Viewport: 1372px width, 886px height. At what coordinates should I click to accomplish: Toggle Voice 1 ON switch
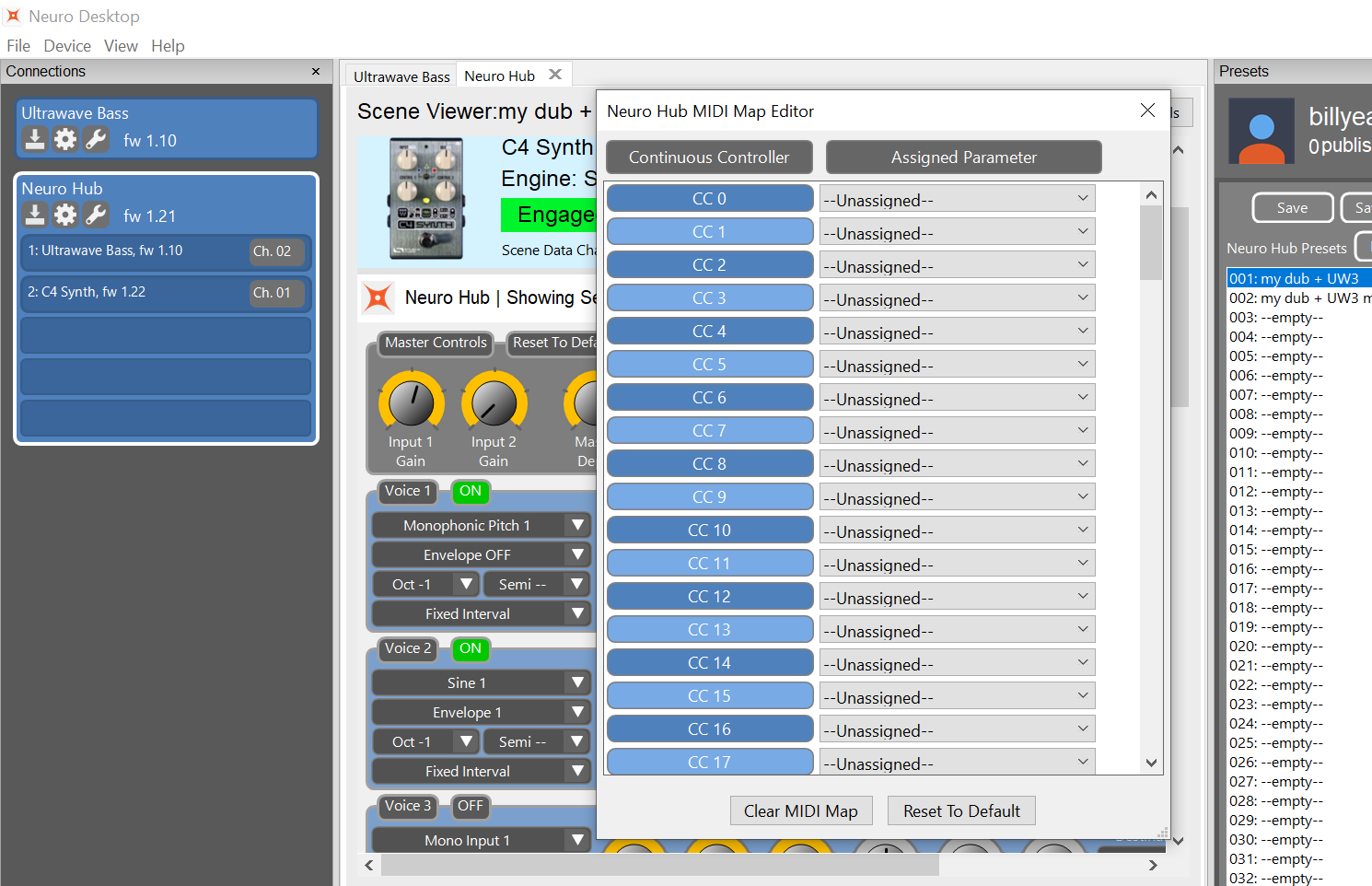tap(471, 491)
